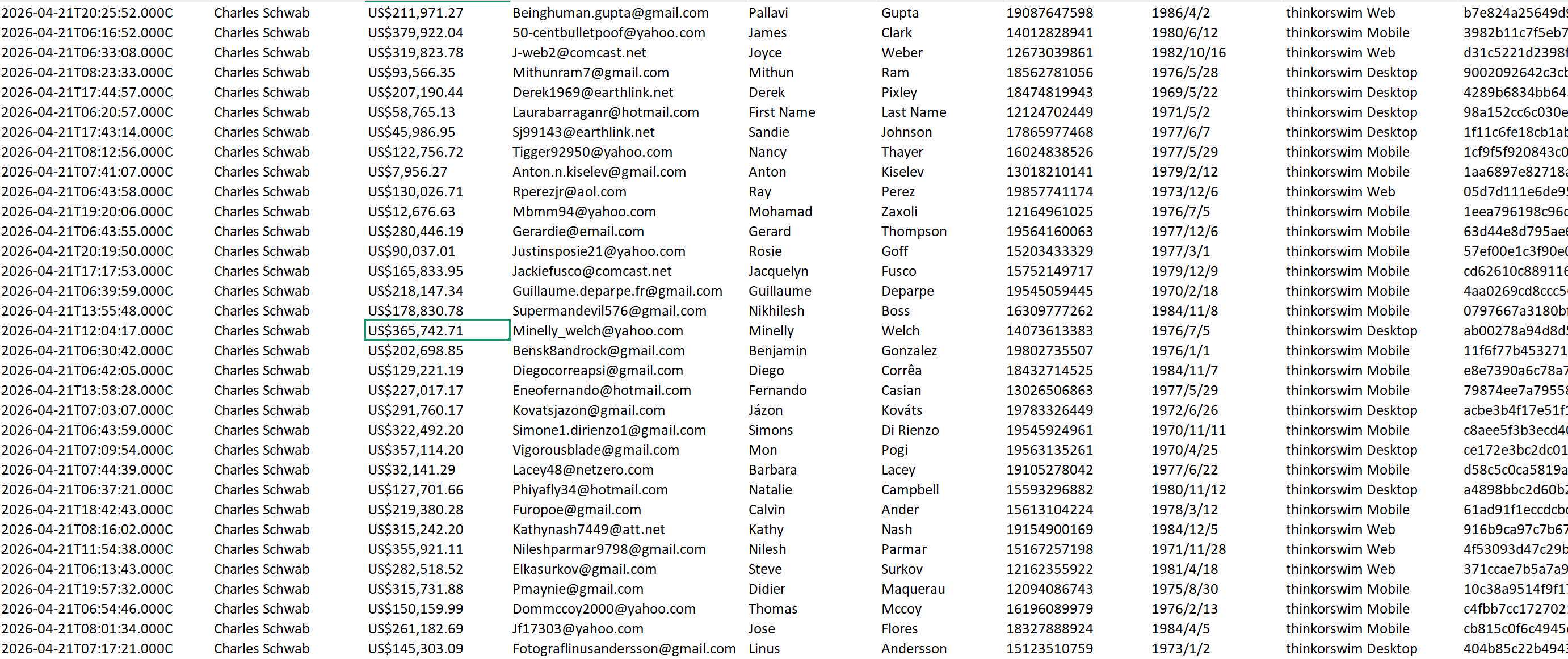
Task: Select phone number 15752149717
Action: pyautogui.click(x=1049, y=271)
